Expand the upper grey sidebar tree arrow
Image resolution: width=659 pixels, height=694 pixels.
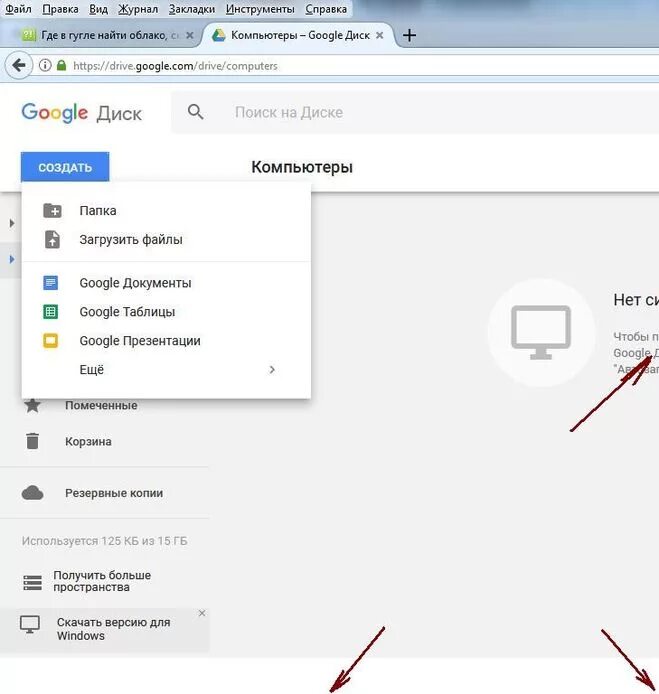pyautogui.click(x=12, y=223)
